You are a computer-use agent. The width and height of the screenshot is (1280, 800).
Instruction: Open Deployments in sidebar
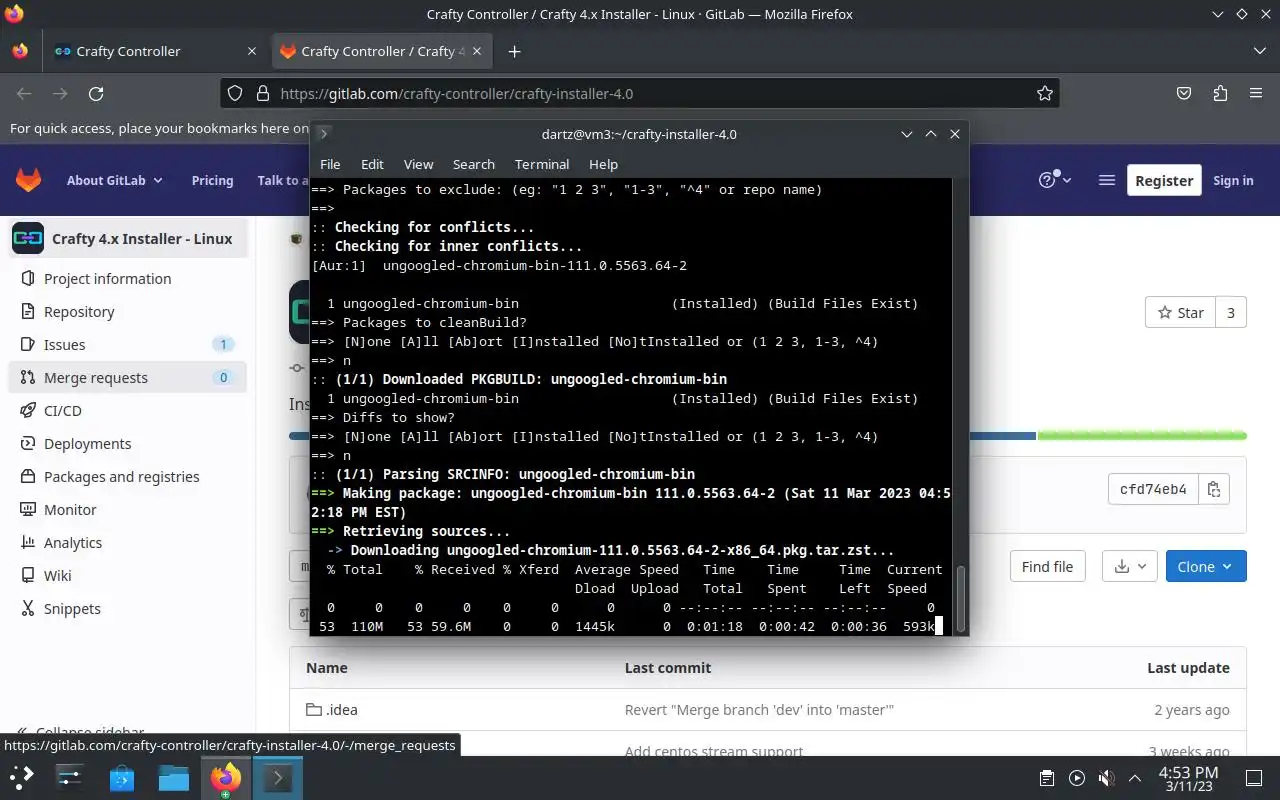pyautogui.click(x=127, y=443)
